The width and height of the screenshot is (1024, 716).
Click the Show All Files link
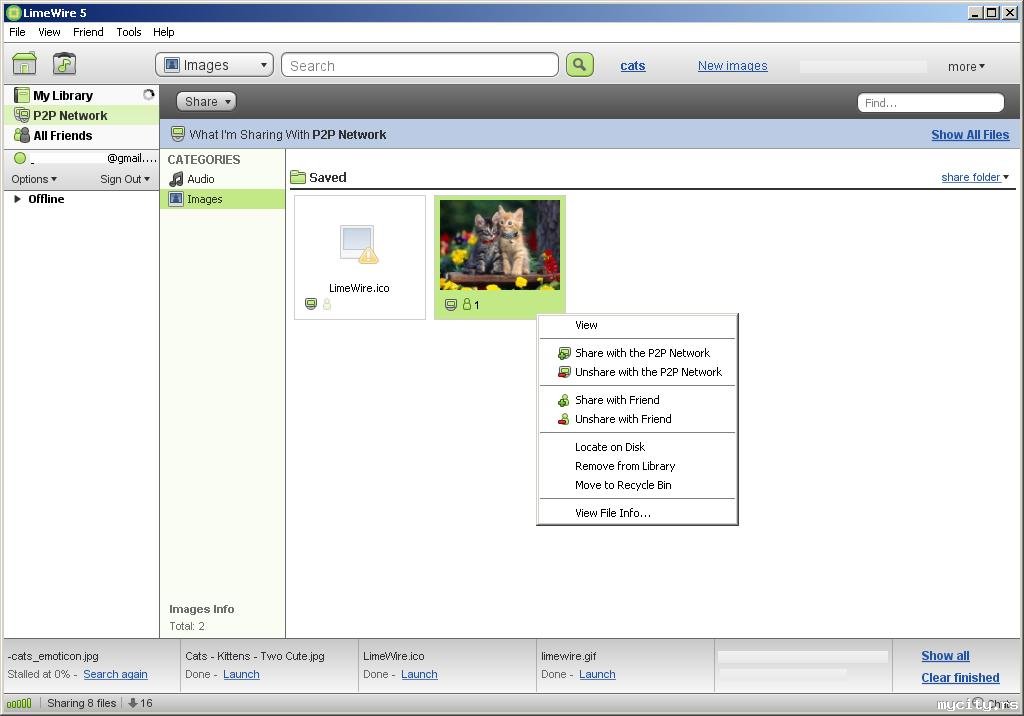point(970,135)
